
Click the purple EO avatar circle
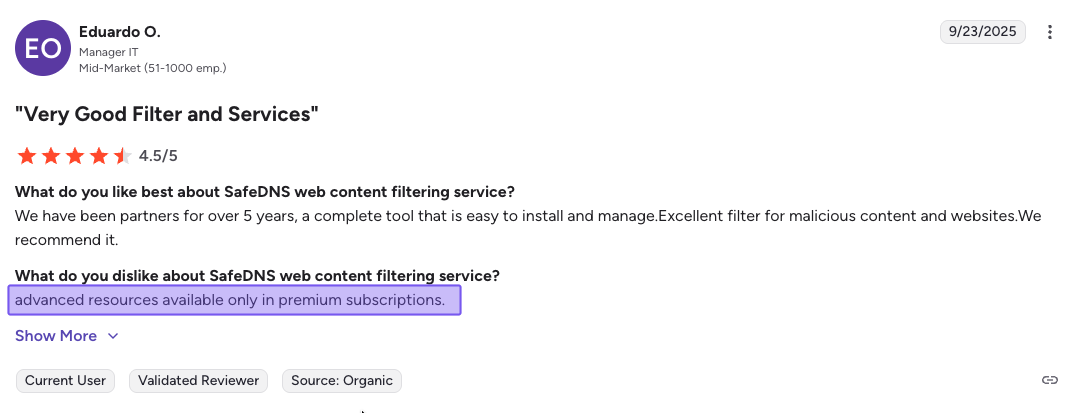[x=43, y=48]
